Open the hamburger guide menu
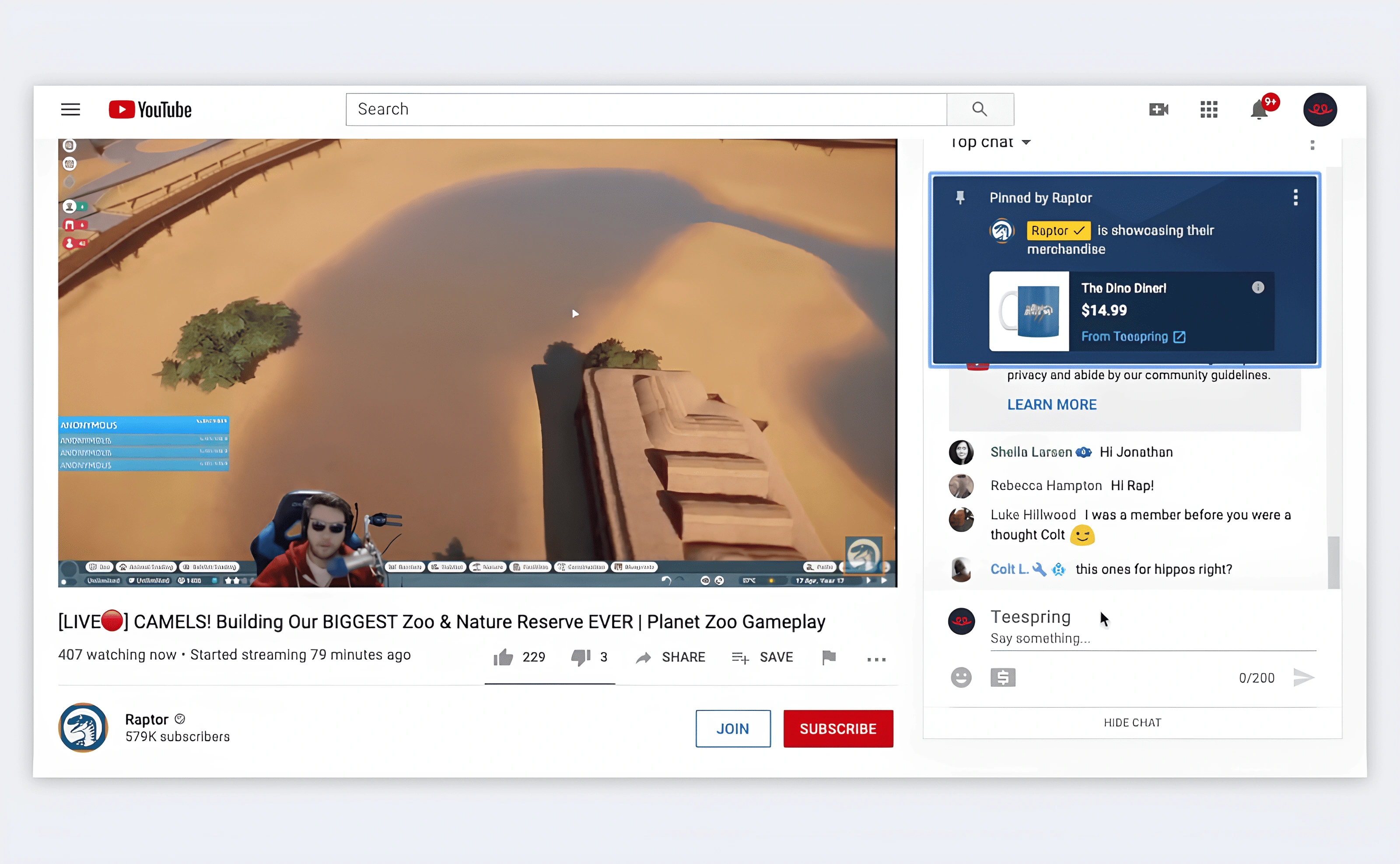1400x864 pixels. [70, 109]
